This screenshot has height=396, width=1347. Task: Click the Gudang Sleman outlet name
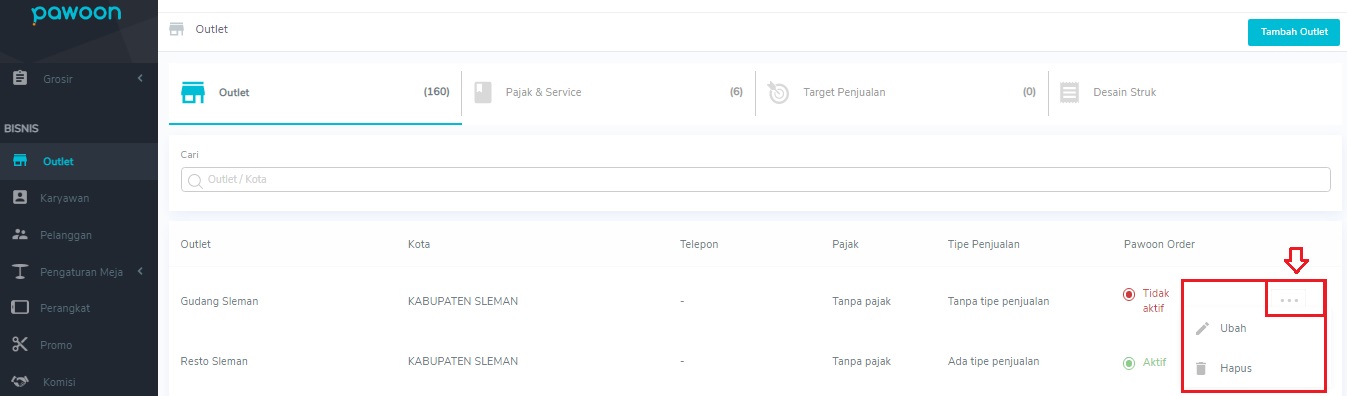click(219, 301)
